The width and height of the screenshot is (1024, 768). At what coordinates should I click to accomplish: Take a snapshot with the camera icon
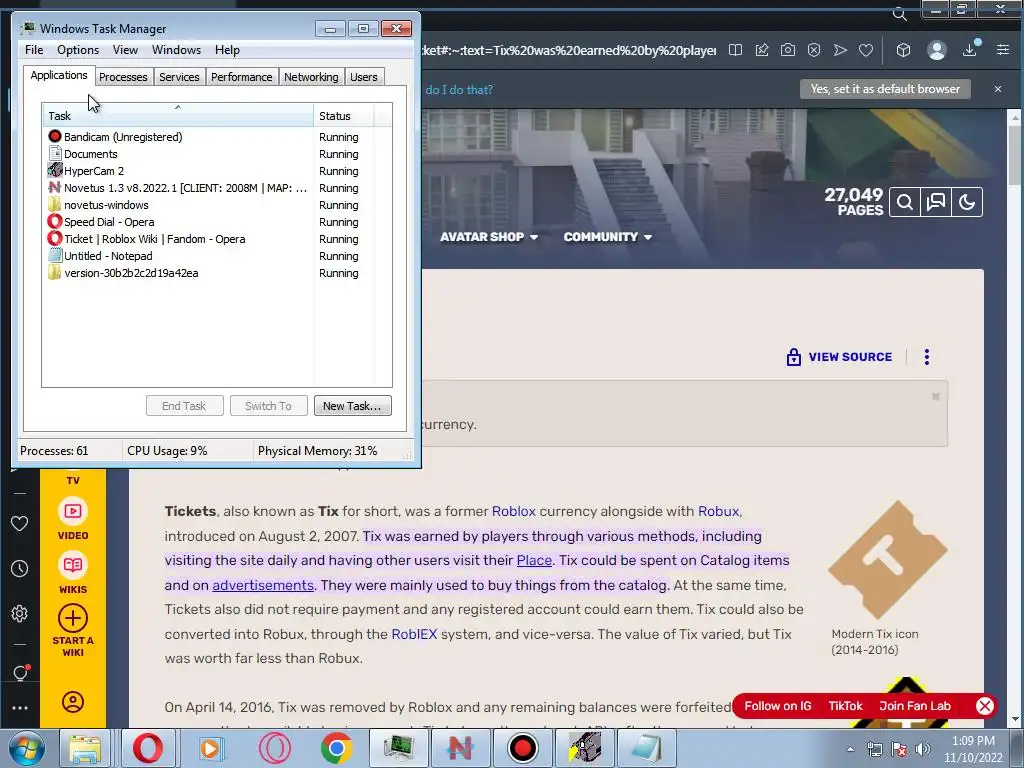point(788,50)
